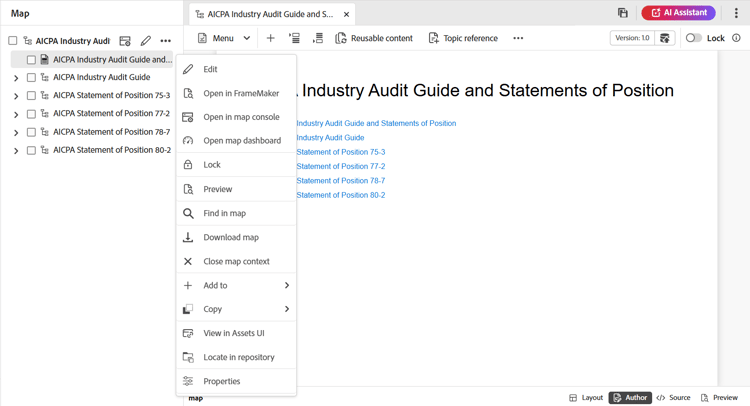Expand the Statement of Position 77-2 node
Viewport: 750px width, 406px height.
click(16, 114)
